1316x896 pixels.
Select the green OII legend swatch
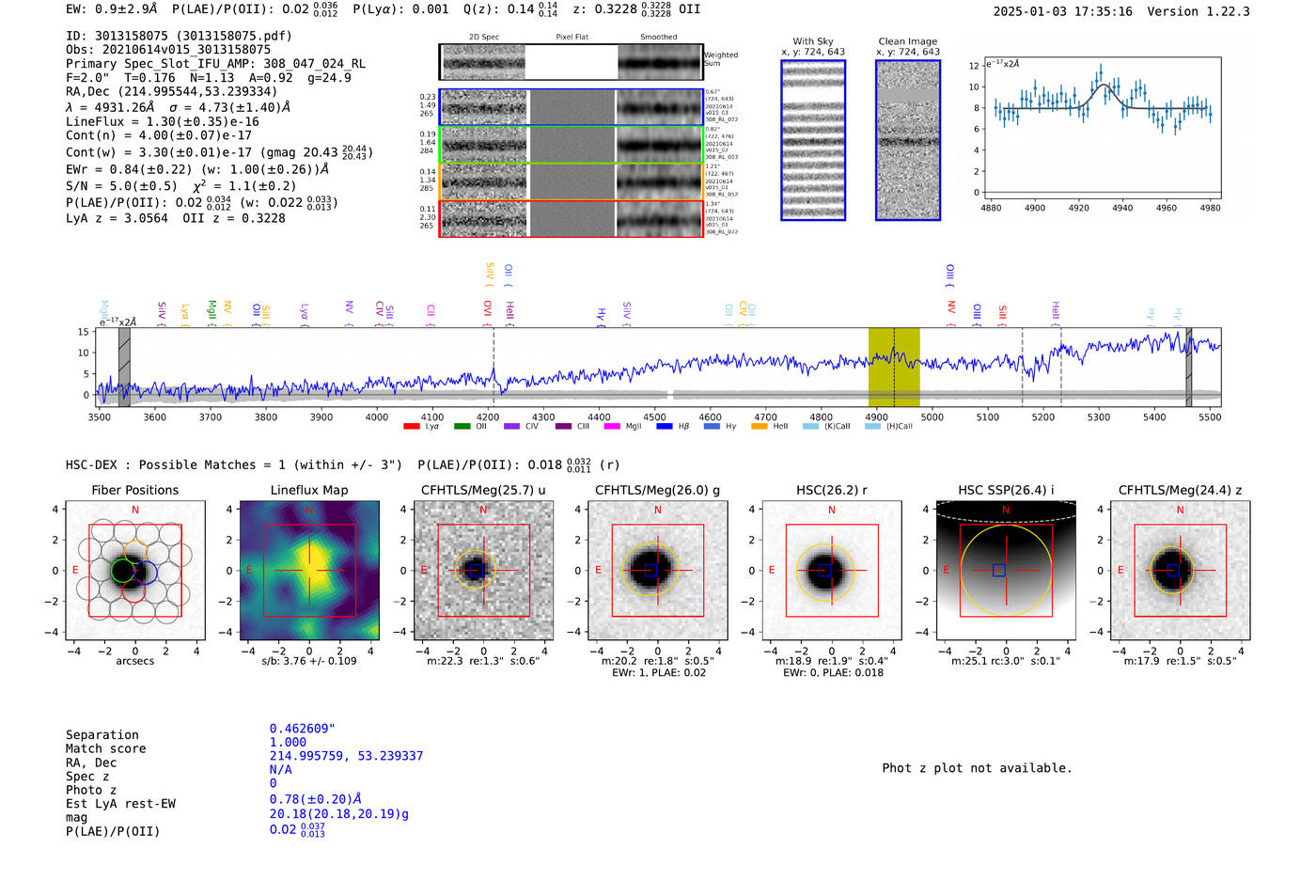[462, 427]
